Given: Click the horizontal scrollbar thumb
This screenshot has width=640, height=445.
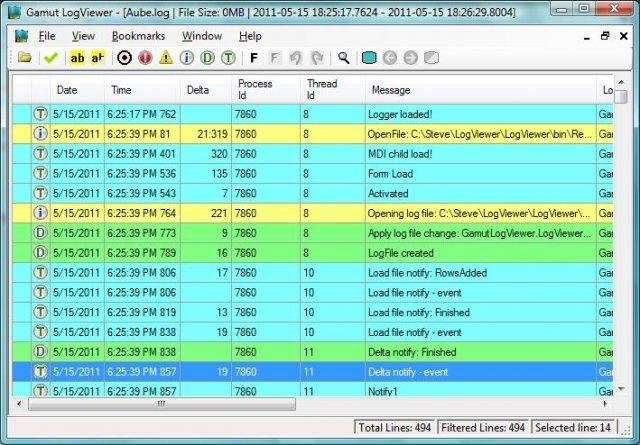Looking at the screenshot, I should 162,404.
